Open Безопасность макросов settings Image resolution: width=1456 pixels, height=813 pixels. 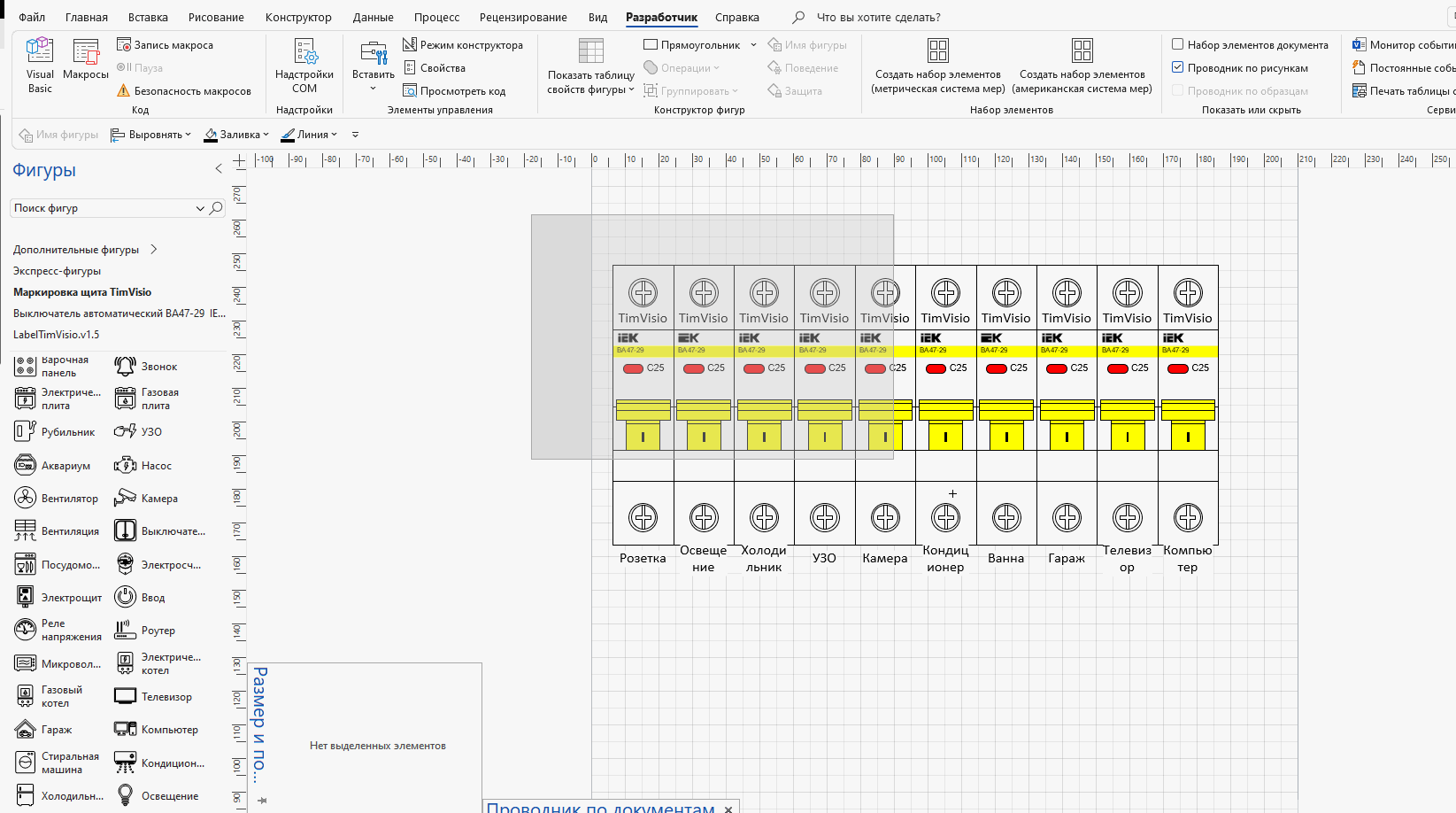[x=184, y=91]
